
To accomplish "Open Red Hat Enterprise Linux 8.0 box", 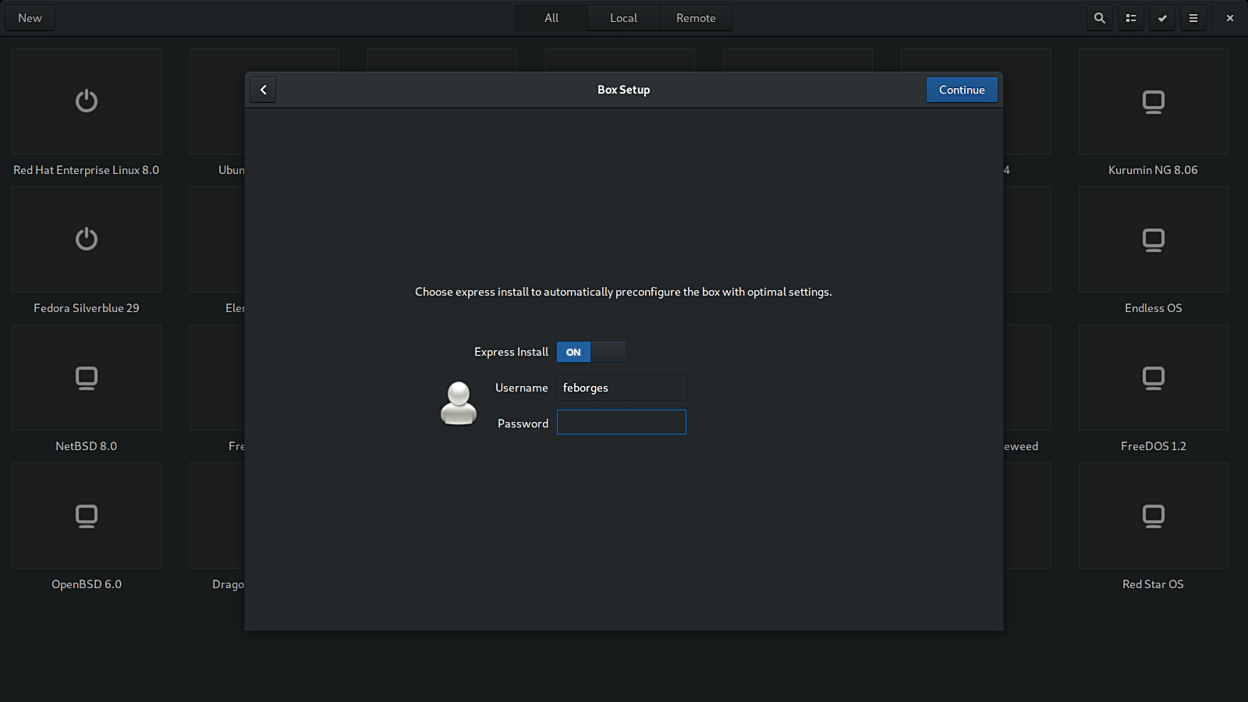I will point(86,102).
